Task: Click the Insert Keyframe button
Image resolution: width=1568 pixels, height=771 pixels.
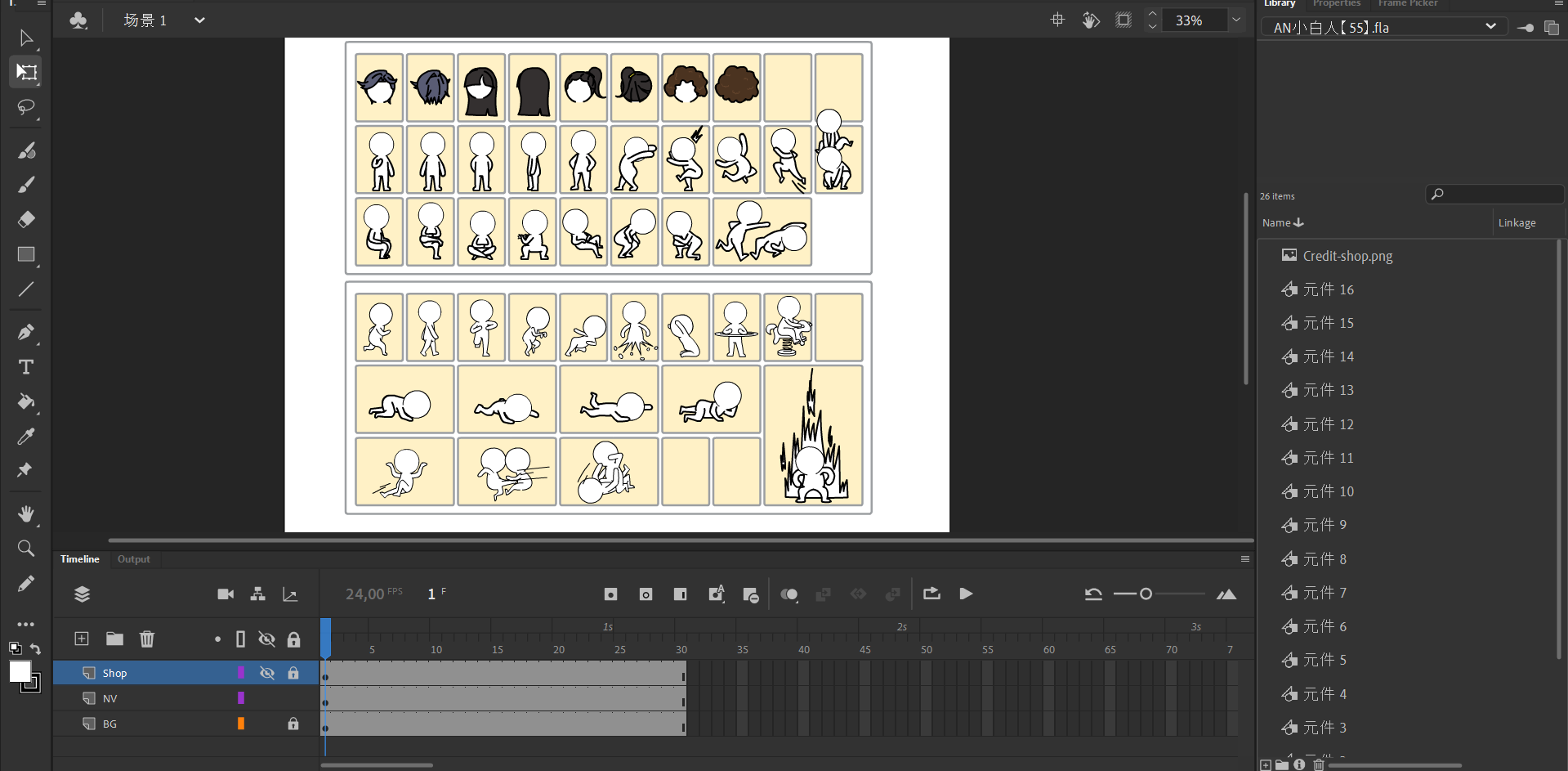Action: [610, 594]
